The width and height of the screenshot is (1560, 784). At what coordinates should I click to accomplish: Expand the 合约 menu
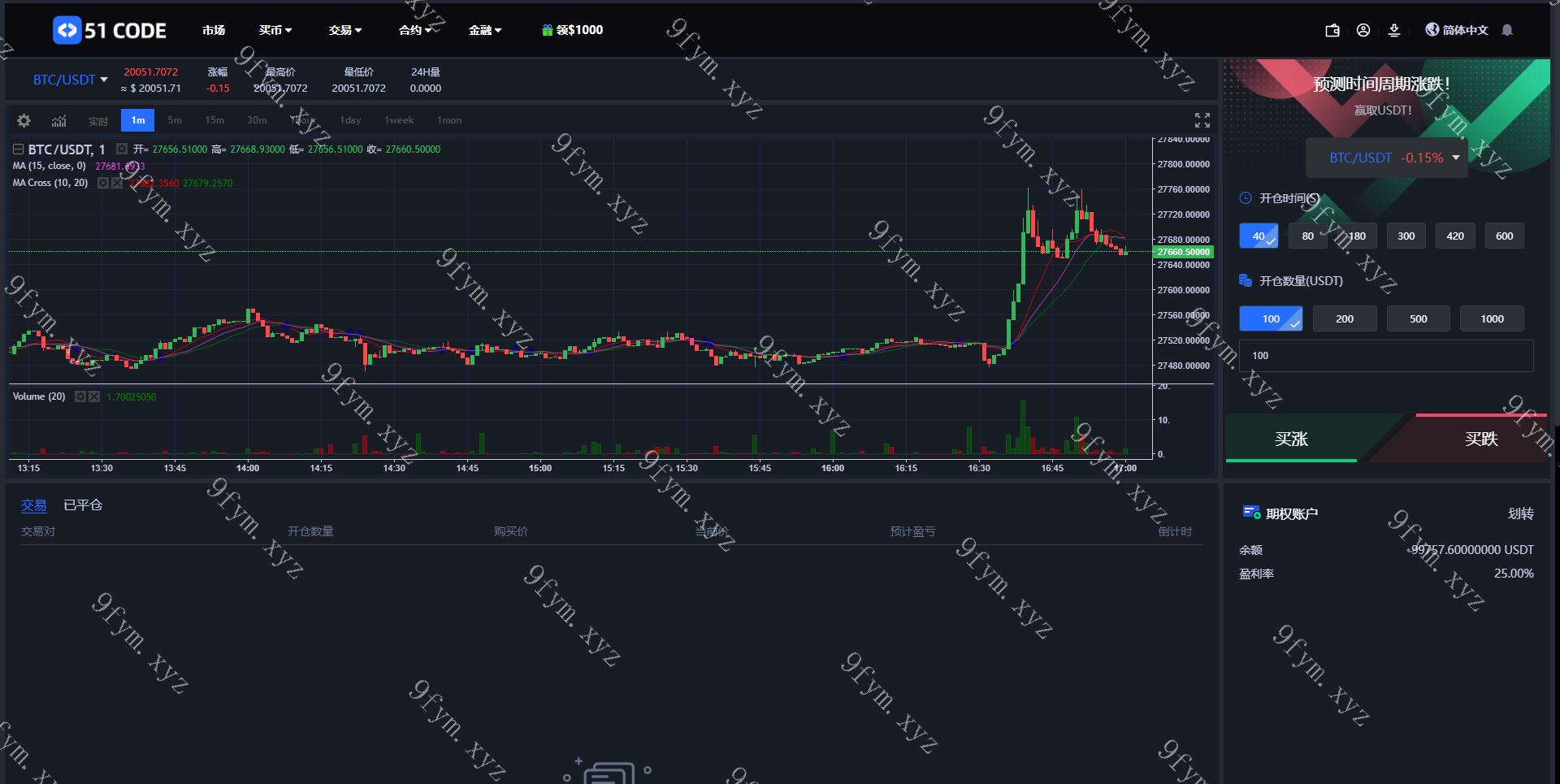(x=415, y=30)
